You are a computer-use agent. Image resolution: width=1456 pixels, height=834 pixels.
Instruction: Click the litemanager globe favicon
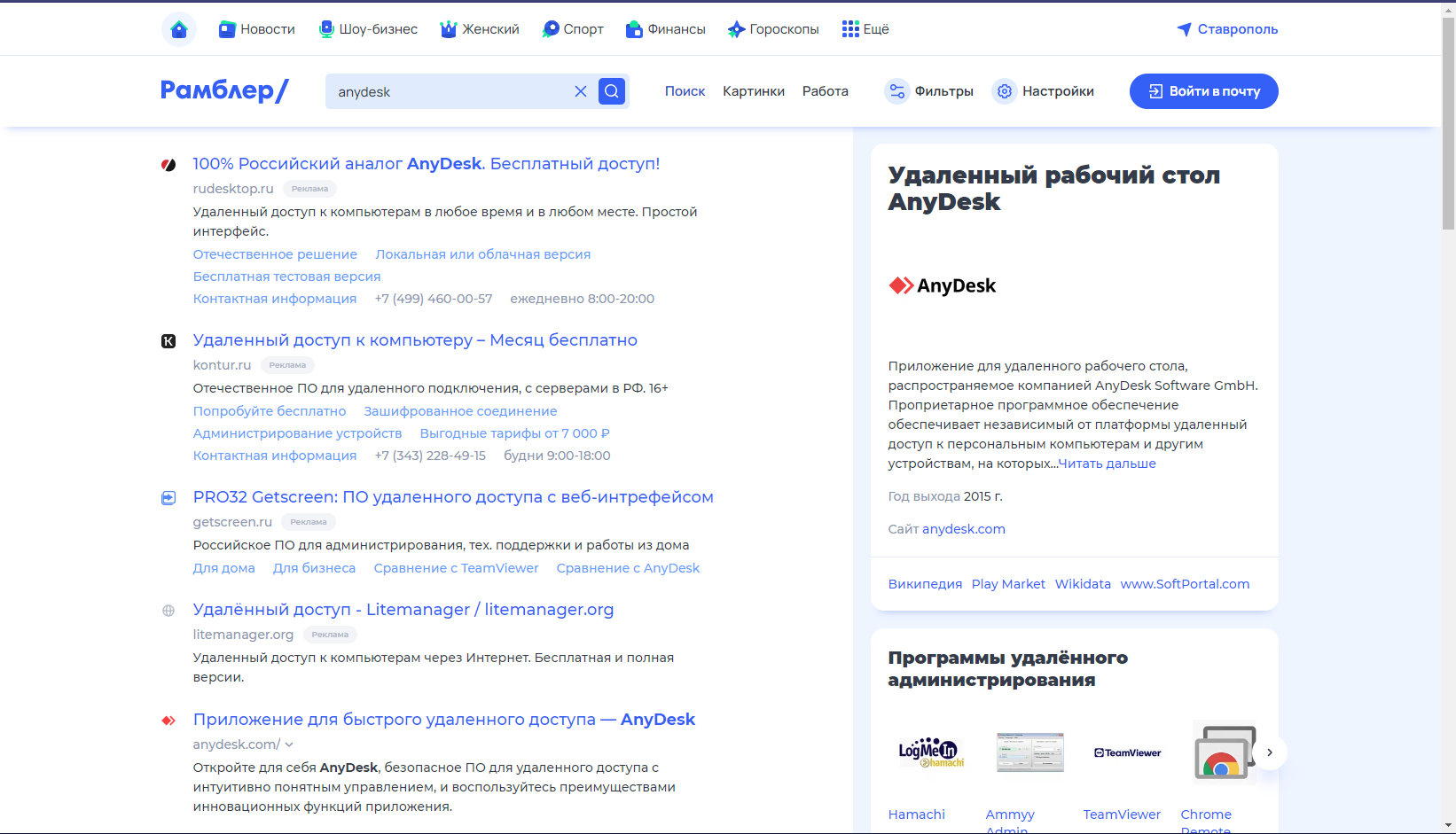pos(168,611)
